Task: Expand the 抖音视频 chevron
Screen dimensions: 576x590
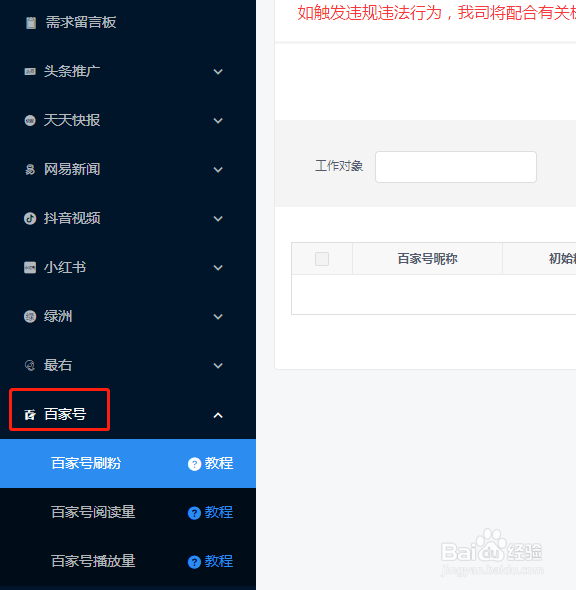Action: click(x=218, y=219)
